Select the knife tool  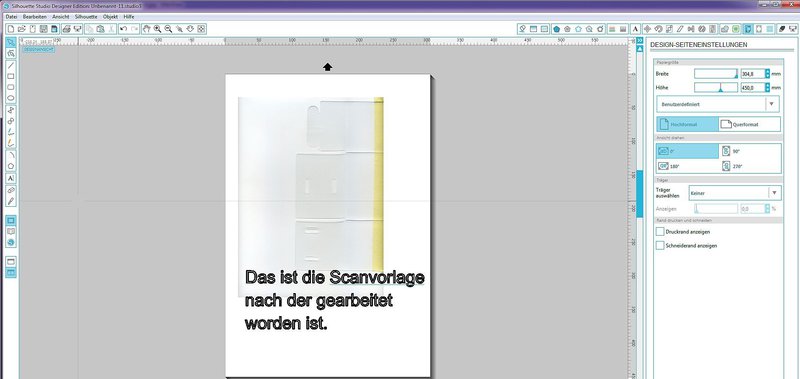(11, 200)
